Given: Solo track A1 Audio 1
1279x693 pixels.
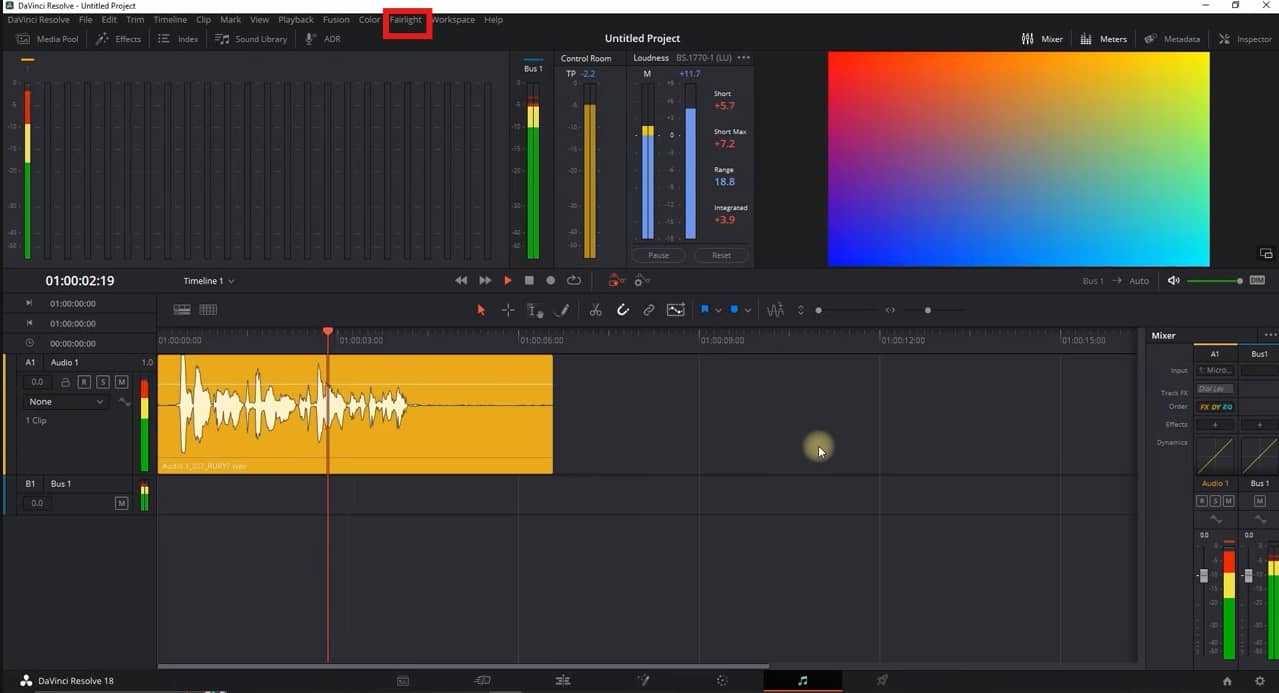Looking at the screenshot, I should point(103,382).
